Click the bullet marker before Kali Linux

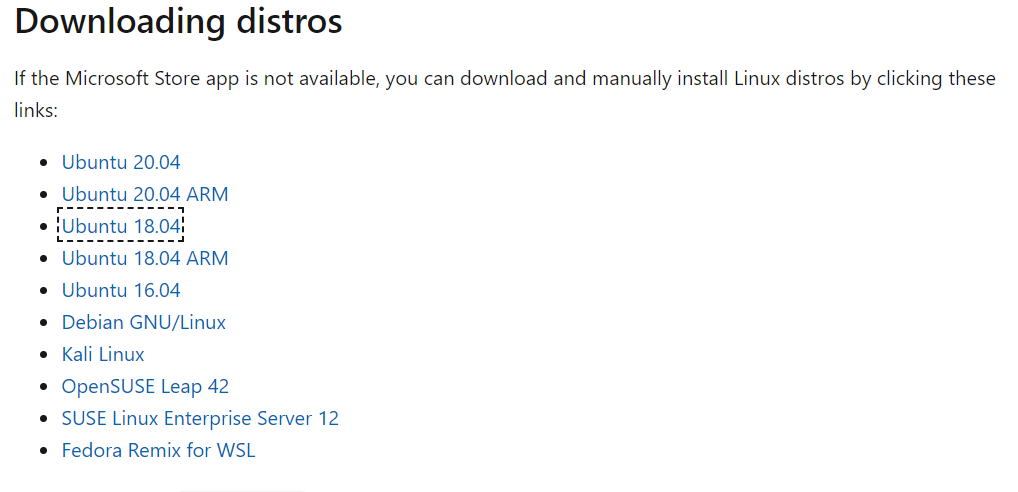42,355
